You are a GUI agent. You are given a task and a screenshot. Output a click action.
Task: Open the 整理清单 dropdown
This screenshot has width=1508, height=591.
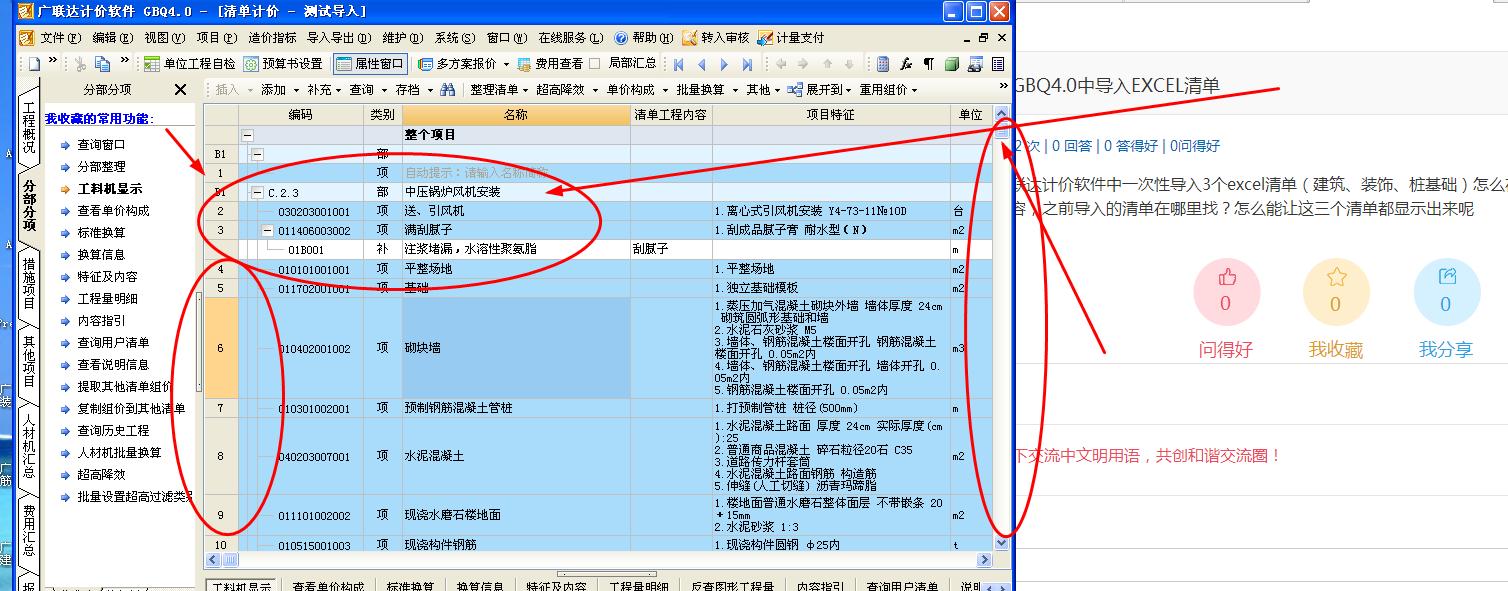[498, 90]
